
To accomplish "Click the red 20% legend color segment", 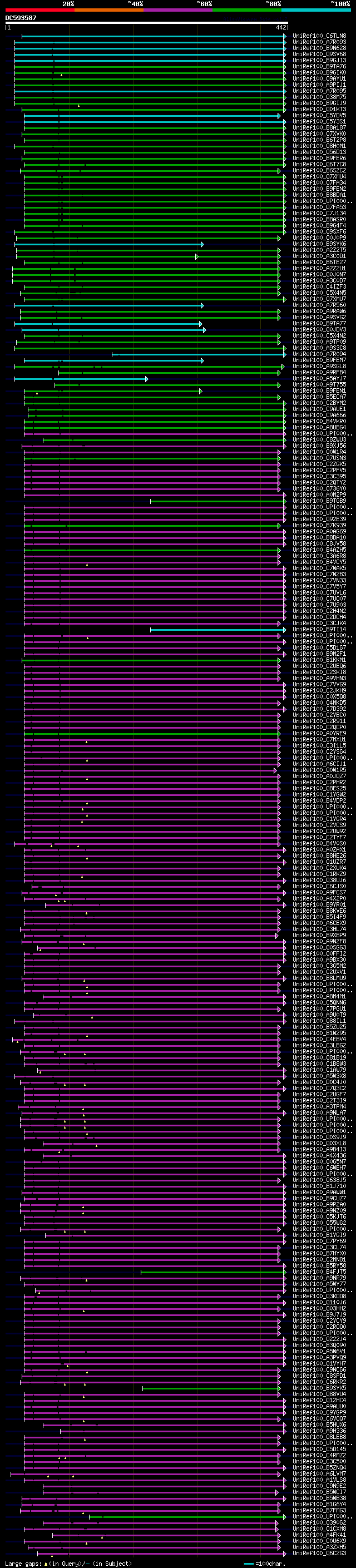I will [39, 10].
